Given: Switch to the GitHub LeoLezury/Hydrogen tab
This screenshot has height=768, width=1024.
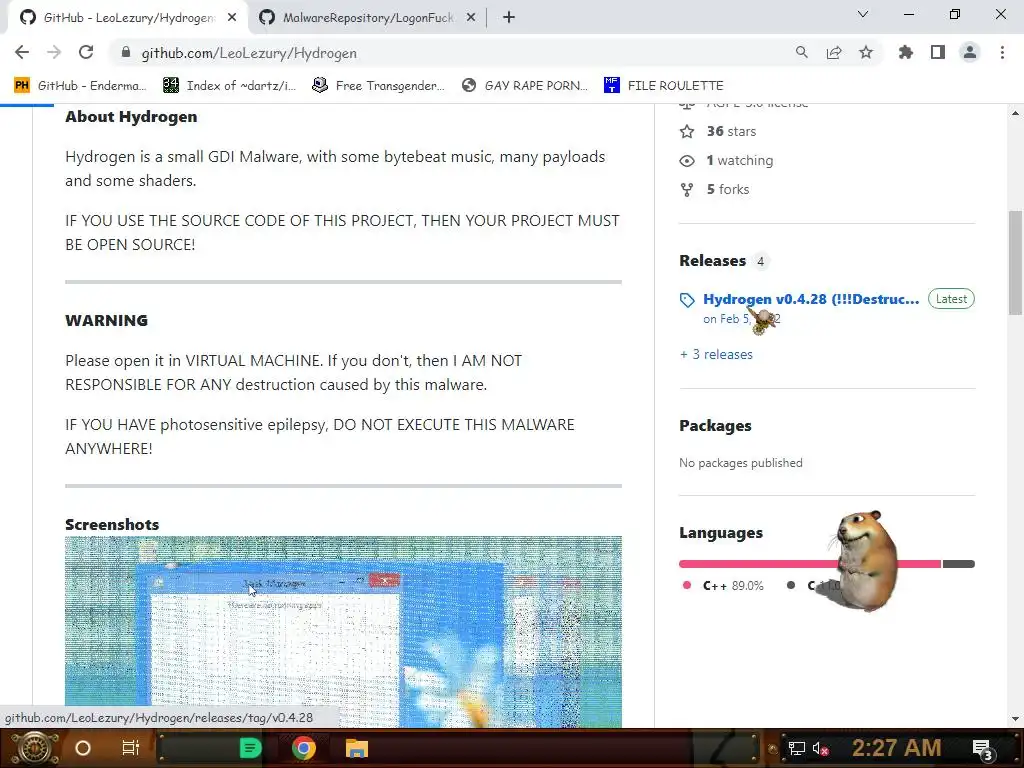Looking at the screenshot, I should (127, 18).
